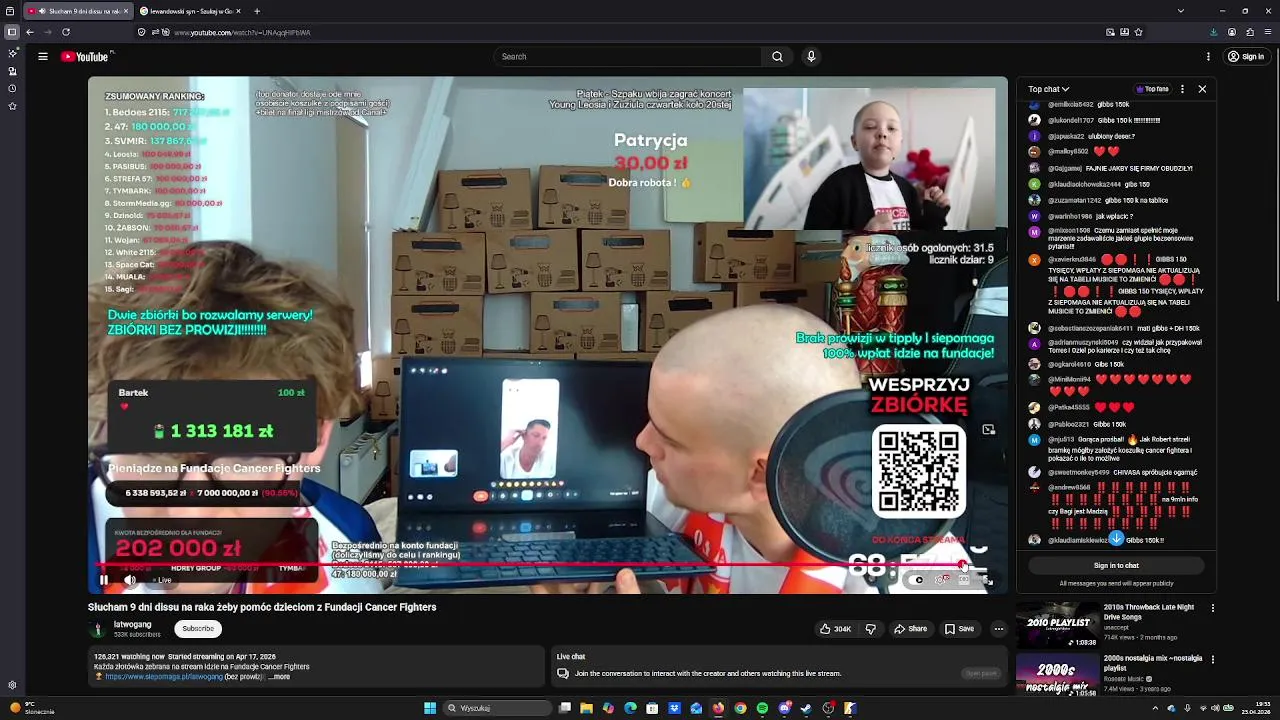Open the siepomaga.pl/latwogang link
Image resolution: width=1280 pixels, height=720 pixels.
pos(164,677)
